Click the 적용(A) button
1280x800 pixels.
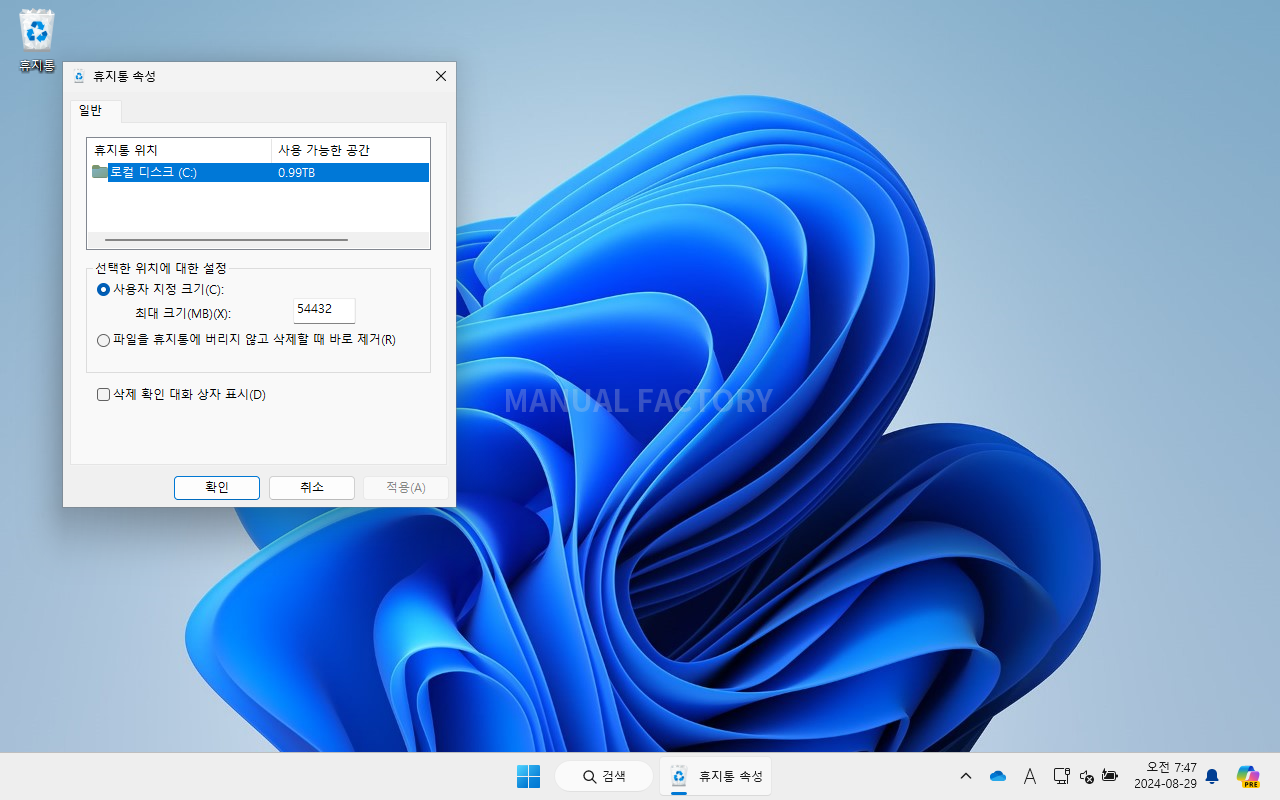click(x=406, y=487)
